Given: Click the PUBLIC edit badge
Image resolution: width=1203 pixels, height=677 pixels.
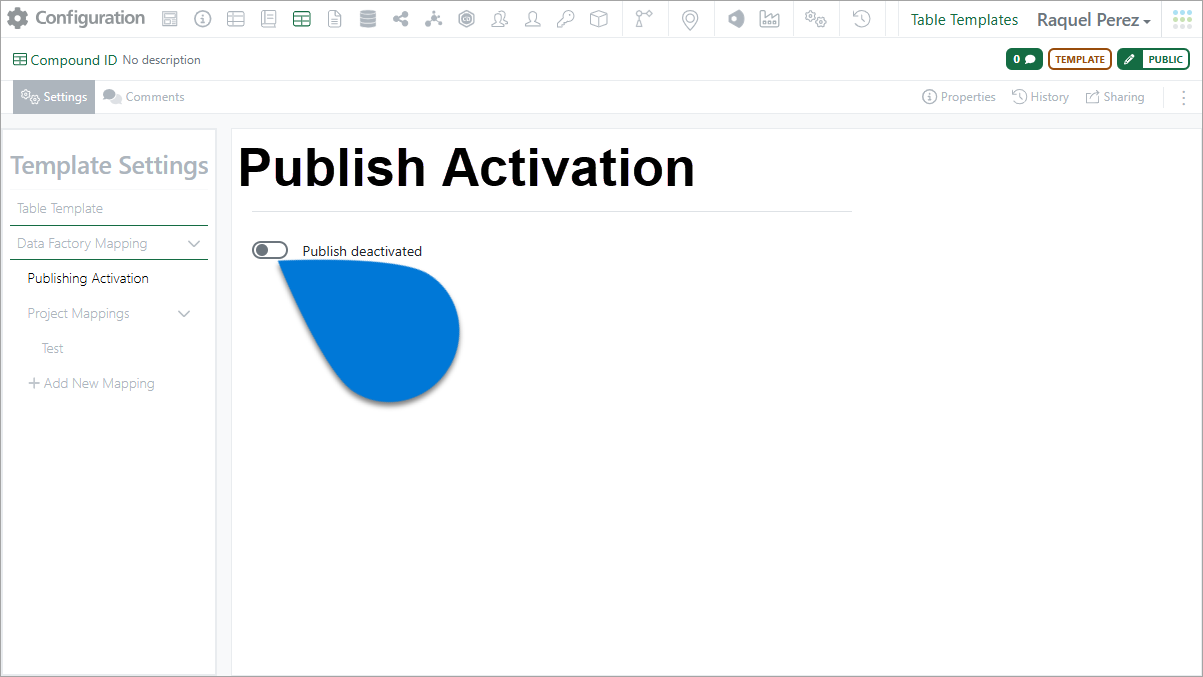Looking at the screenshot, I should [1153, 59].
